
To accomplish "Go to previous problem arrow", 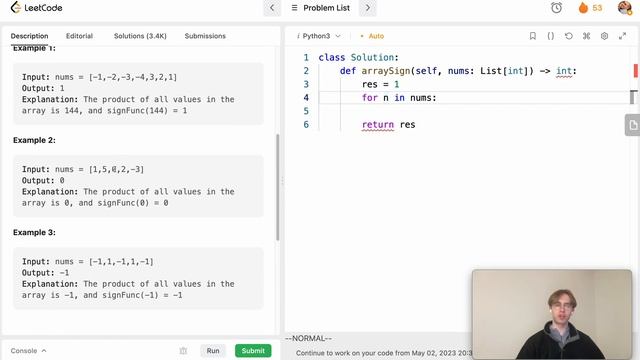I will 272,8.
